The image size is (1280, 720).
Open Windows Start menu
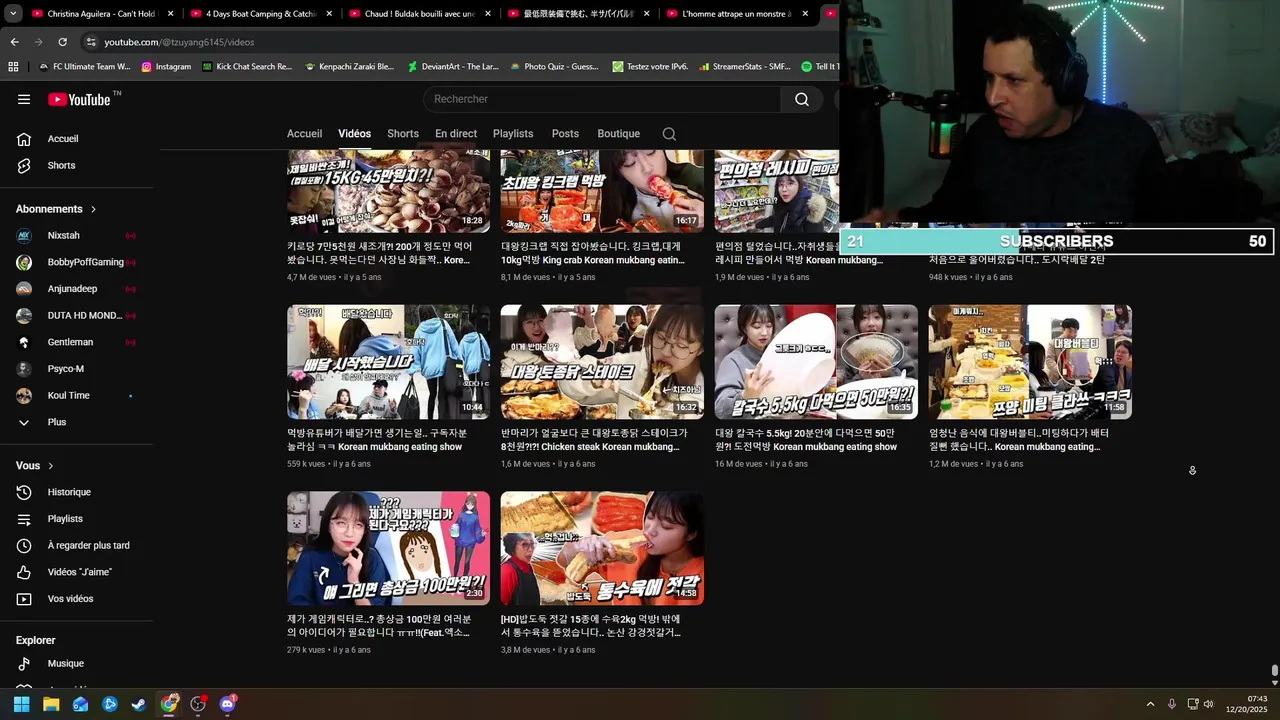tap(21, 704)
